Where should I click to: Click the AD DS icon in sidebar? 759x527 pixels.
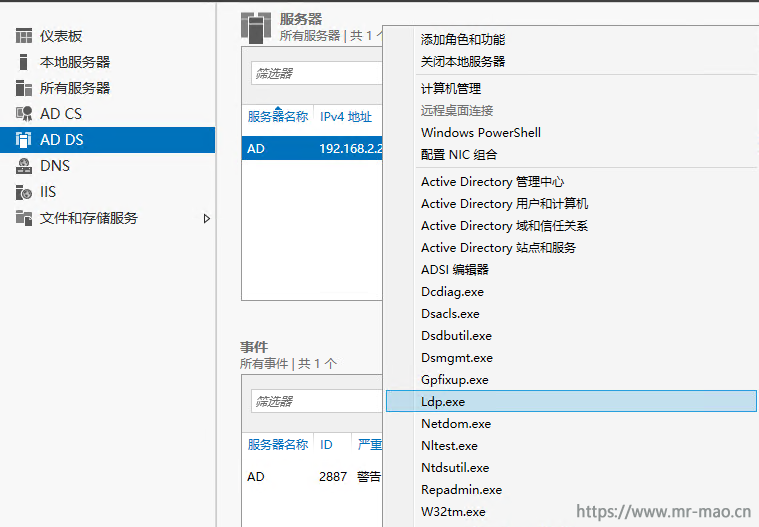click(x=23, y=140)
